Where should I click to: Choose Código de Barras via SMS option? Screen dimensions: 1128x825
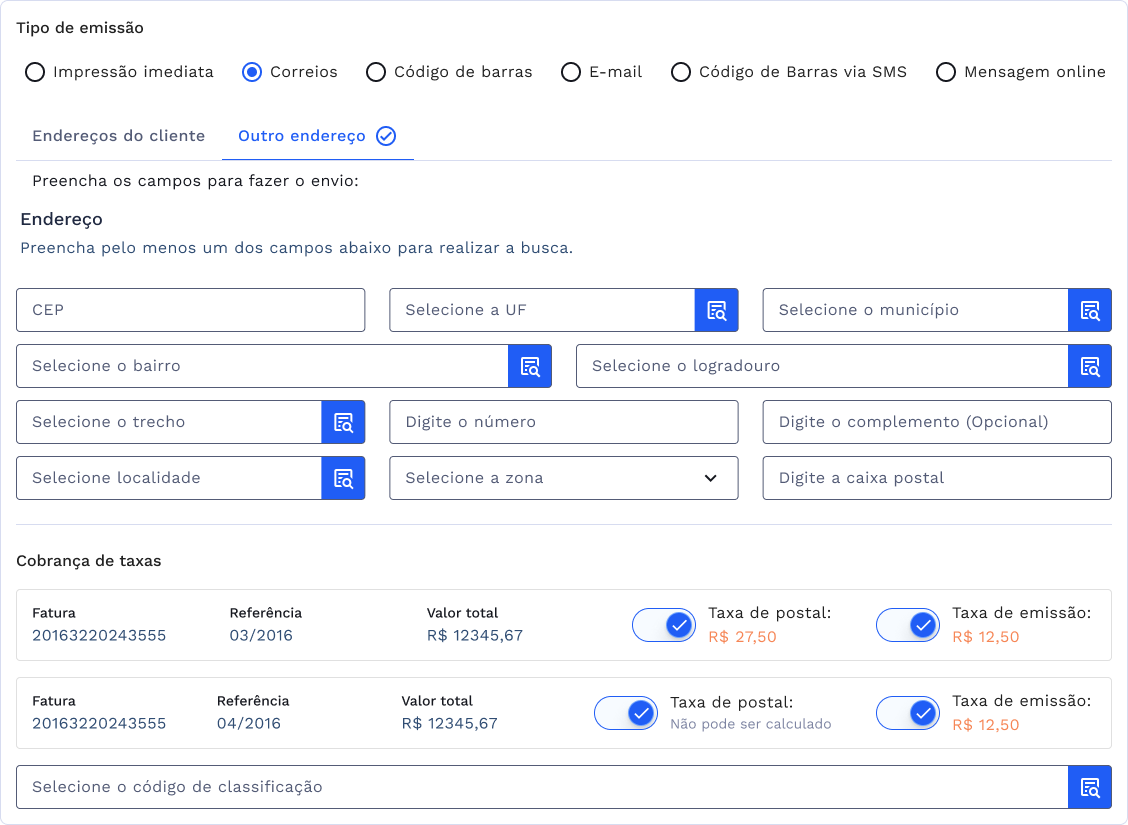tap(681, 72)
